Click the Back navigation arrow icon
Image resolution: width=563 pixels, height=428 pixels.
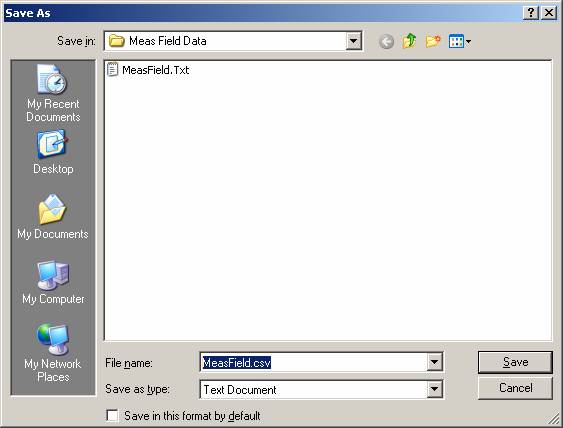387,42
